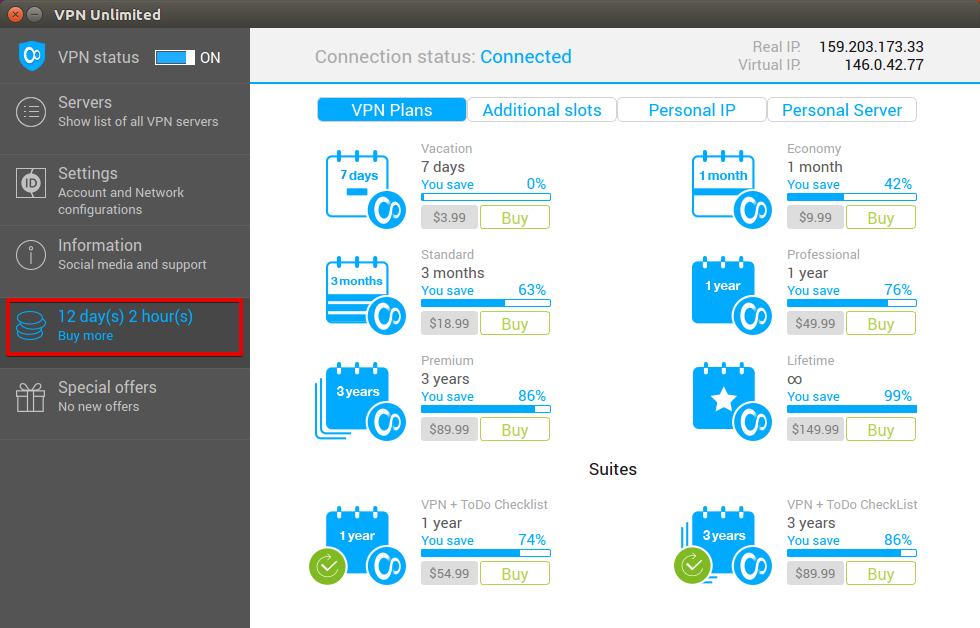Click the Premium plan label
This screenshot has width=980, height=628.
(448, 361)
